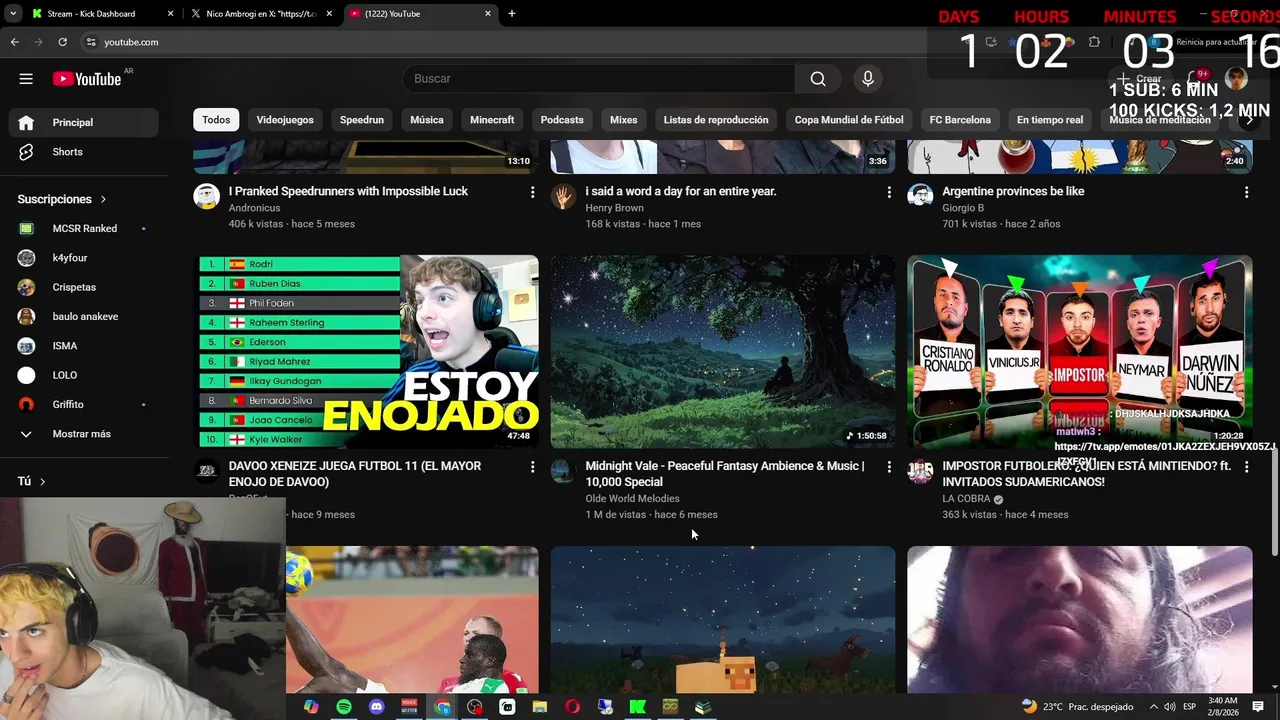Open baulo anakeve subscription
Screen dimensions: 1280x720
point(84,317)
